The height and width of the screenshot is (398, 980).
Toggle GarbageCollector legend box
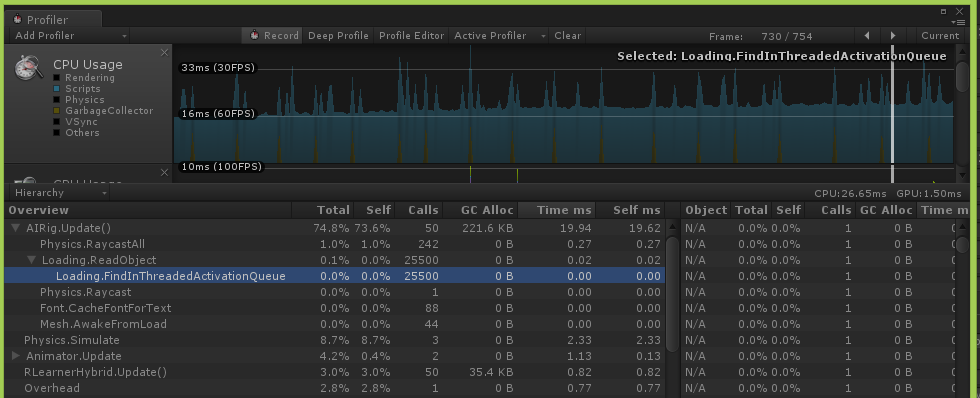pyautogui.click(x=56, y=111)
